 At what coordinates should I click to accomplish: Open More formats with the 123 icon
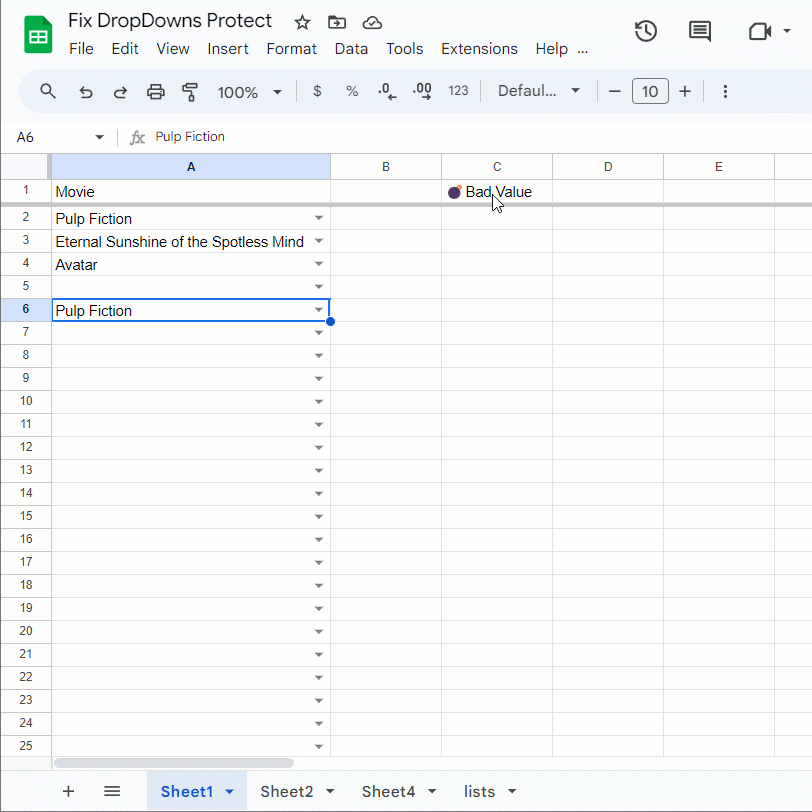pyautogui.click(x=458, y=91)
